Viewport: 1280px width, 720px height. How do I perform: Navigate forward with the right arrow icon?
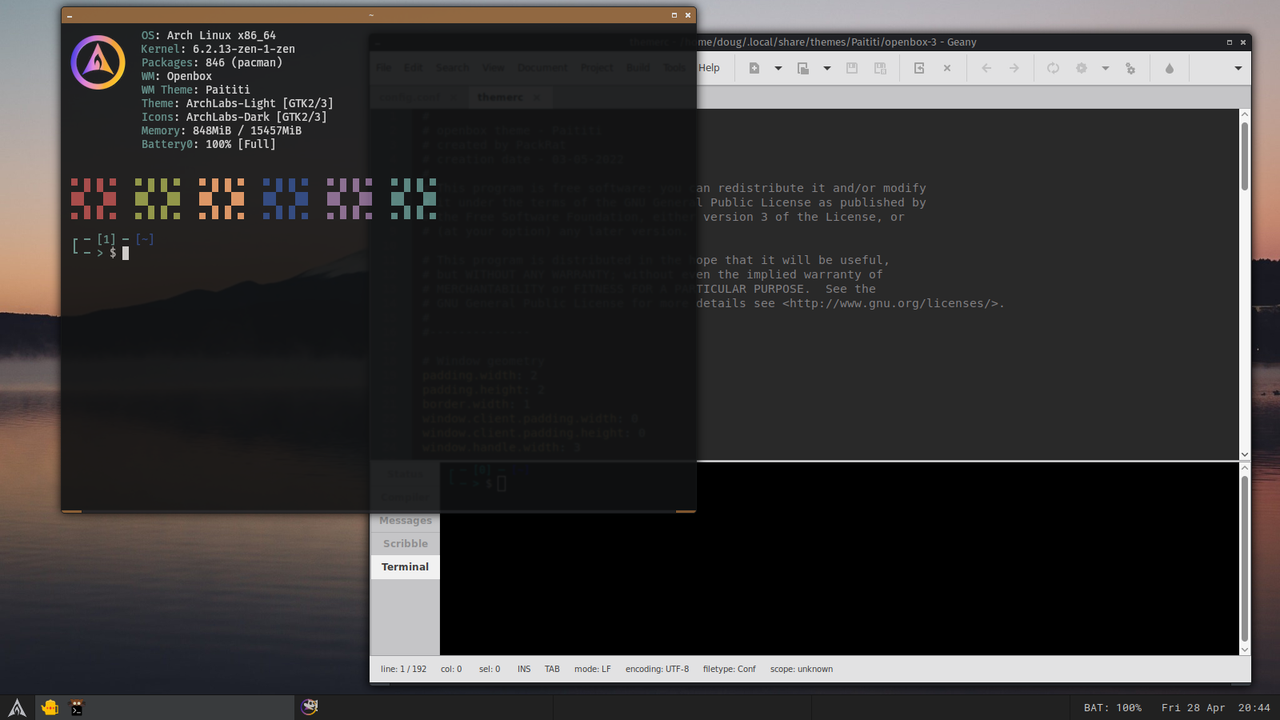point(1014,68)
